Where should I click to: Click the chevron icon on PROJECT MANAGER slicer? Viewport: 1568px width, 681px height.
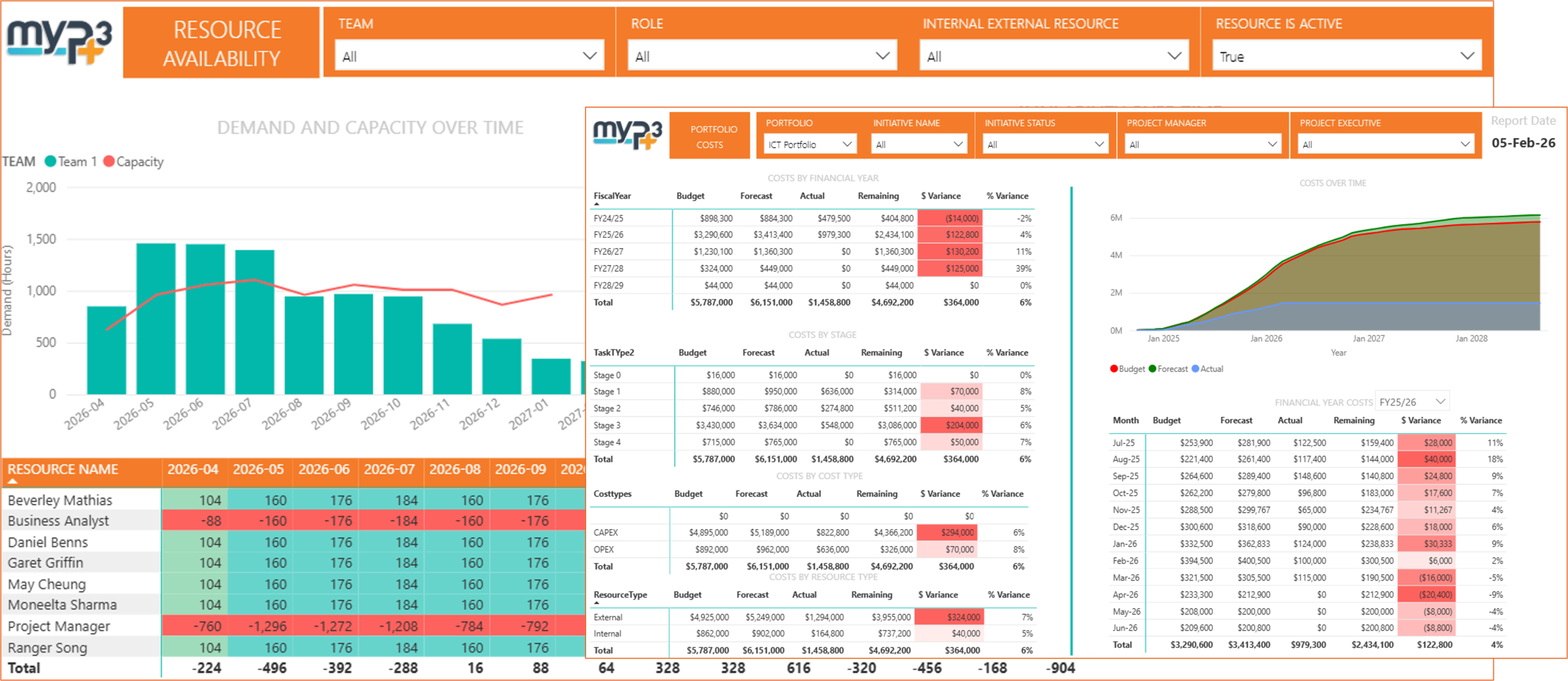(x=1271, y=144)
